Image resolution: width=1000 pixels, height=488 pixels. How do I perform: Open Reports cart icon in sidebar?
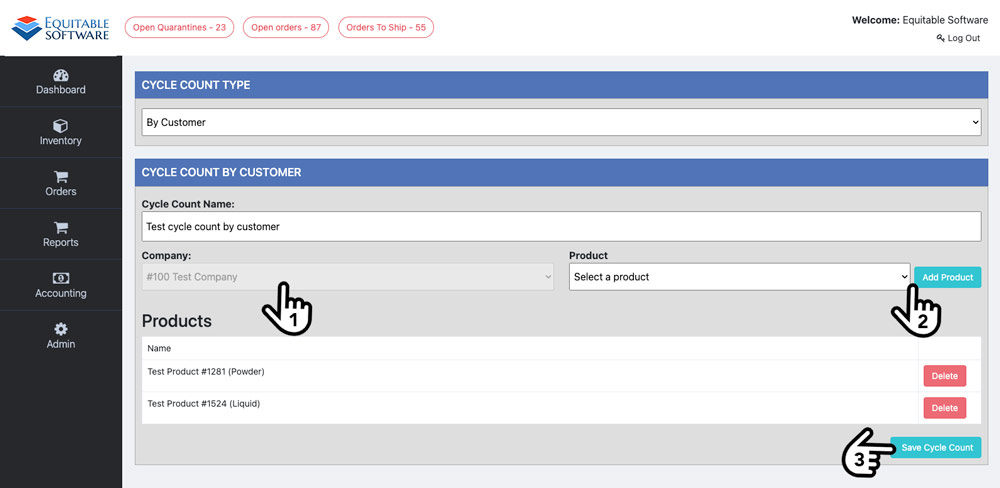61,228
